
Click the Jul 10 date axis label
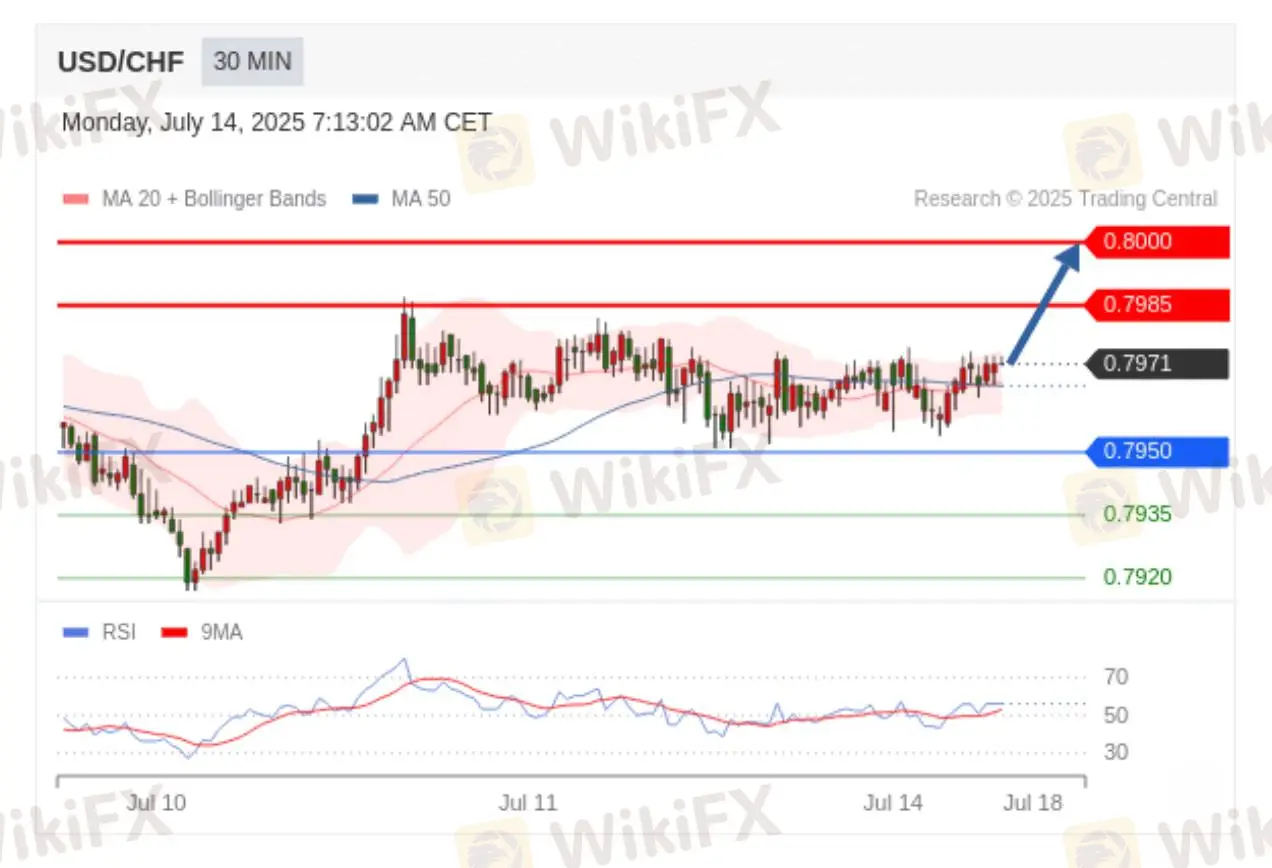[x=156, y=803]
